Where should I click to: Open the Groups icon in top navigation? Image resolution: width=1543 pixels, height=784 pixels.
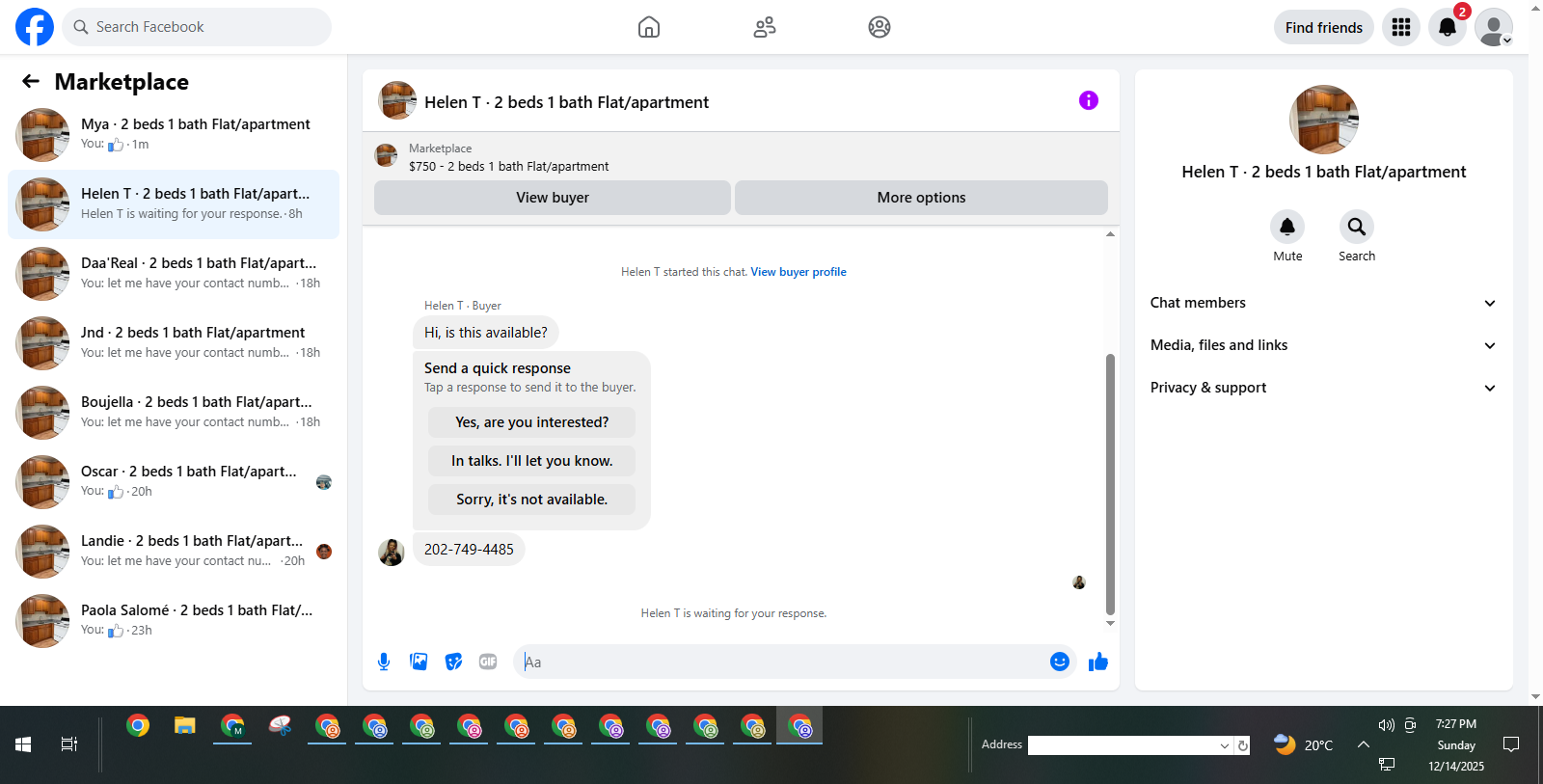click(x=880, y=27)
